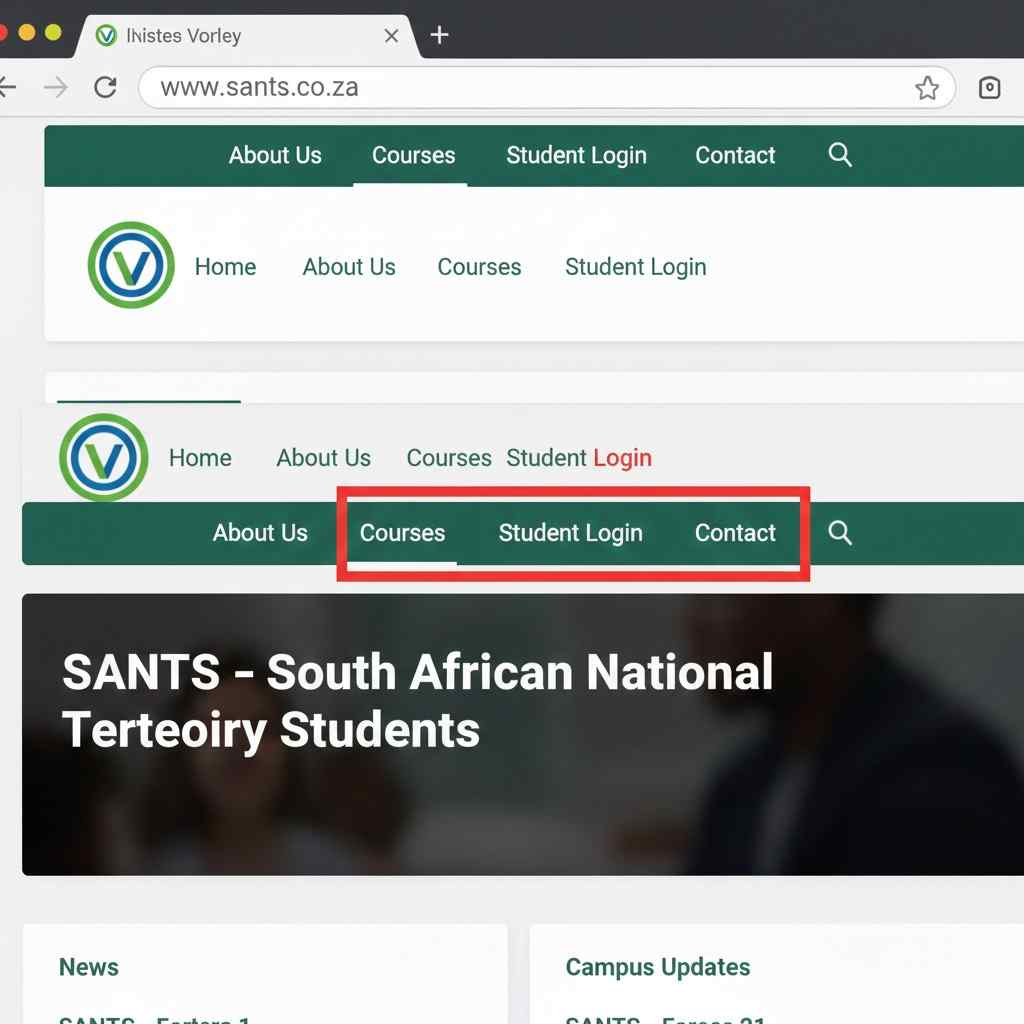The height and width of the screenshot is (1024, 1024).
Task: Click the forward navigation arrow
Action: 55,87
